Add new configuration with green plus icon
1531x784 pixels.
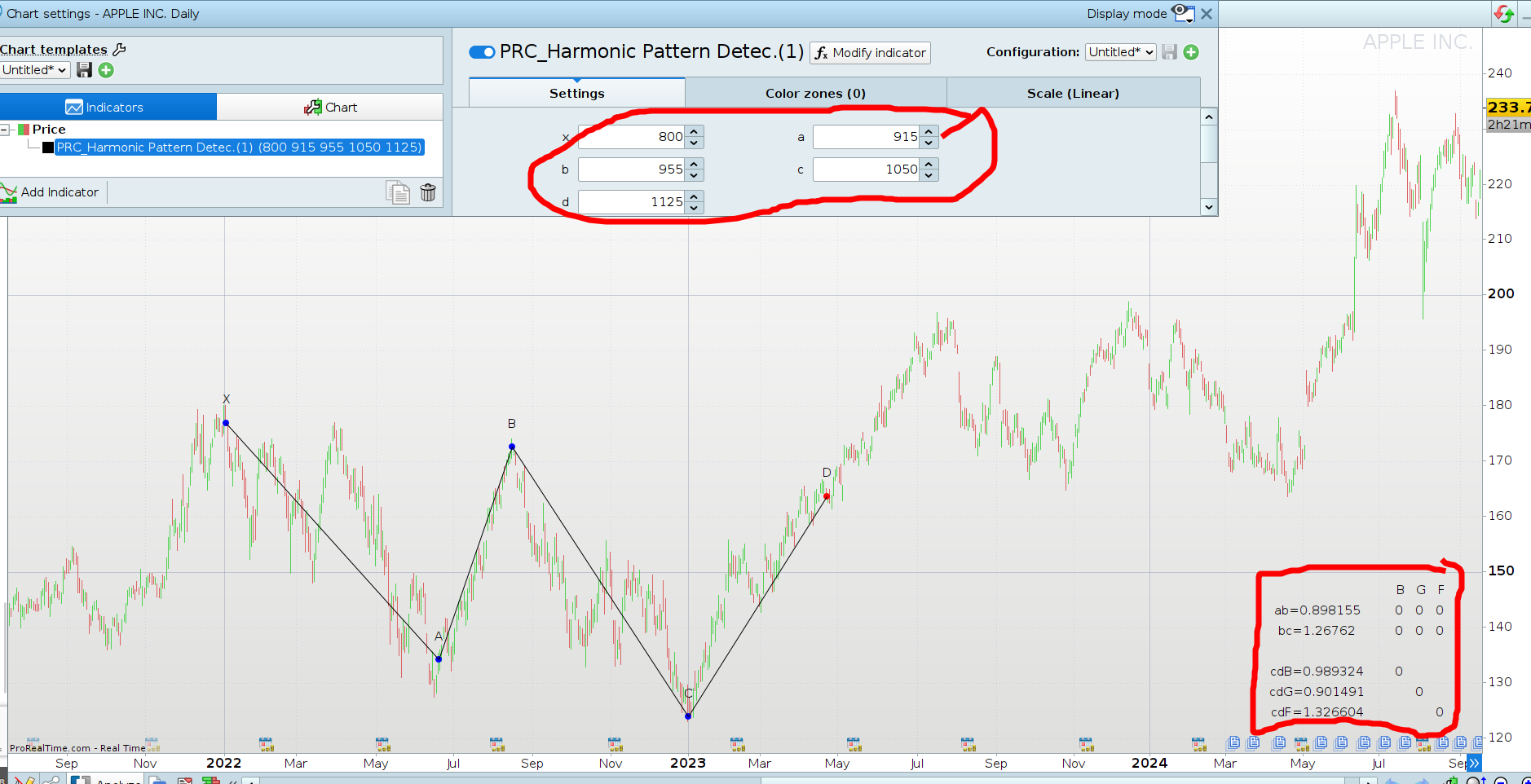[x=1191, y=52]
